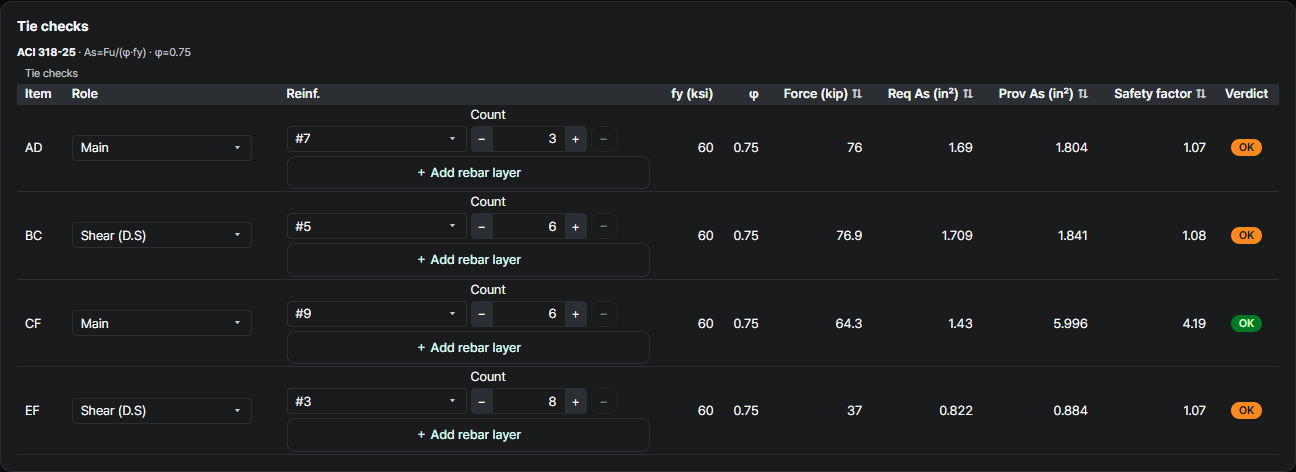Add rebar layer to tie BC
The width and height of the screenshot is (1296, 472).
click(468, 260)
